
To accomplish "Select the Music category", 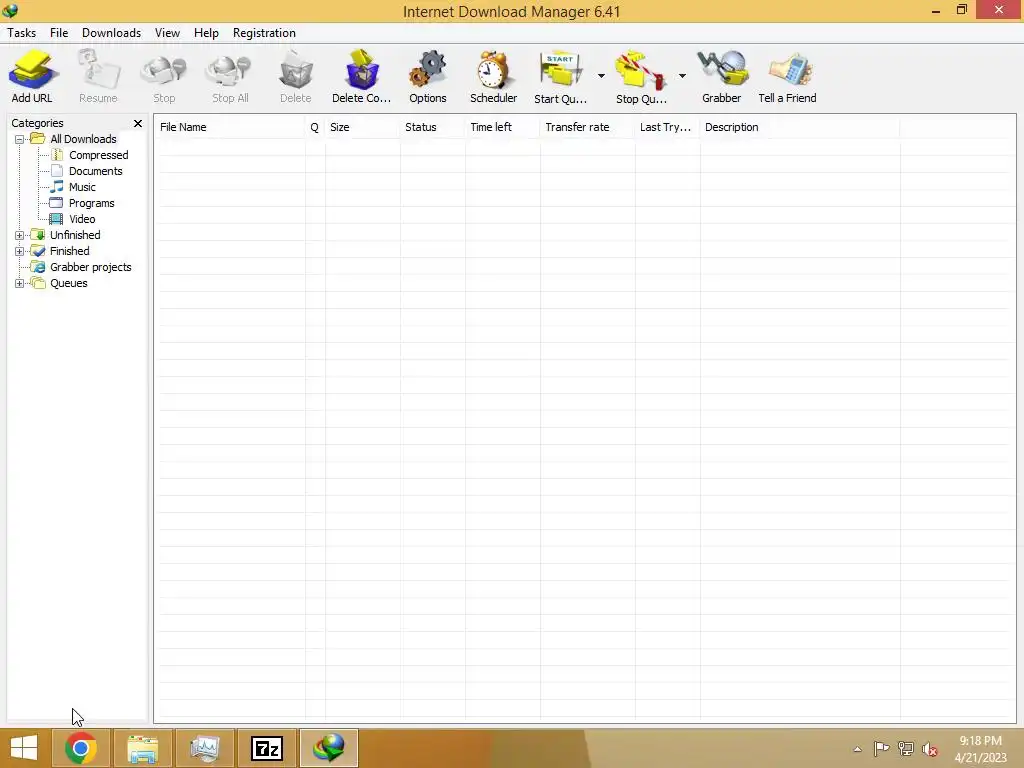I will (x=82, y=187).
